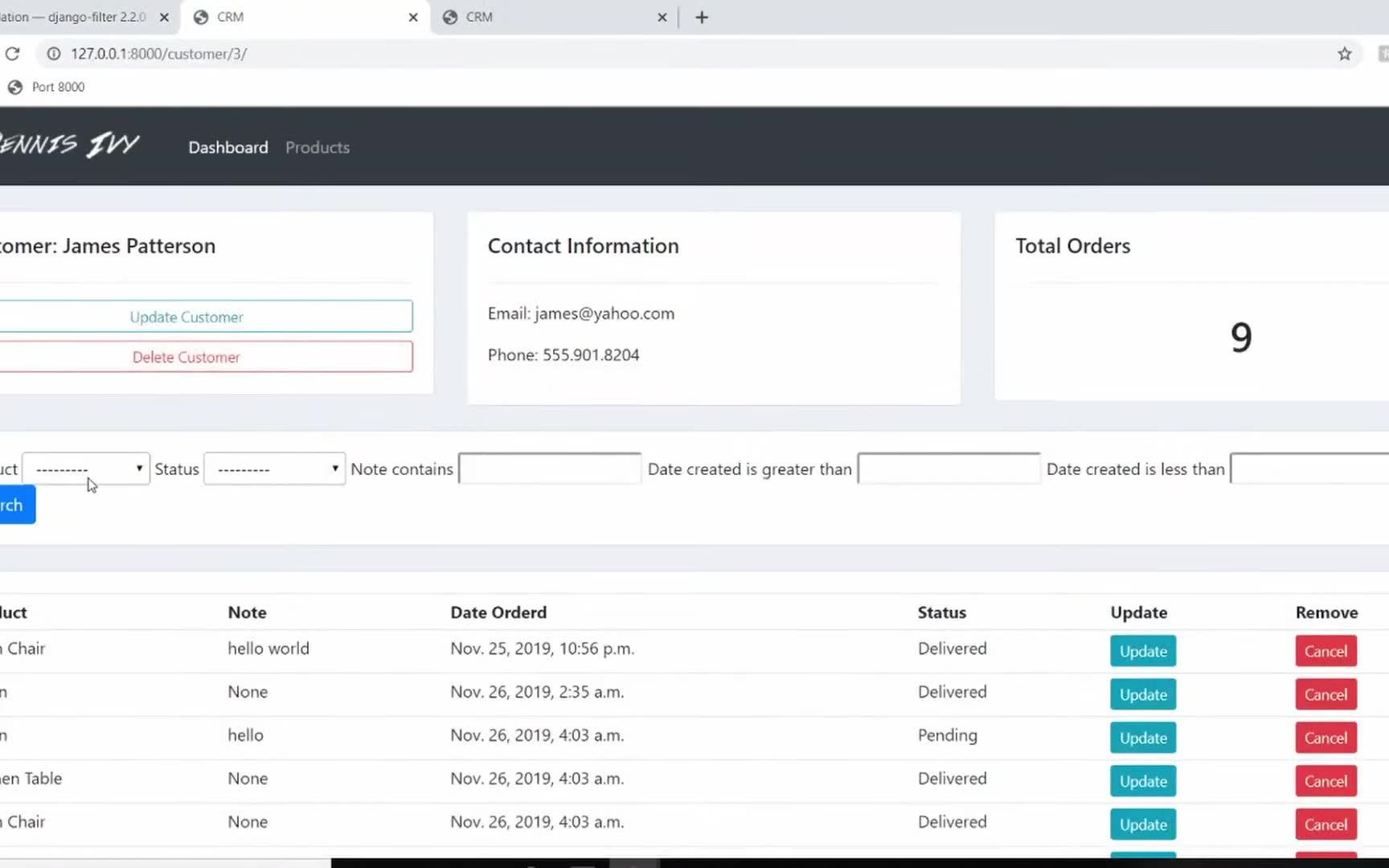This screenshot has height=868, width=1389.
Task: Open a new browser tab with the plus icon
Action: (x=702, y=17)
